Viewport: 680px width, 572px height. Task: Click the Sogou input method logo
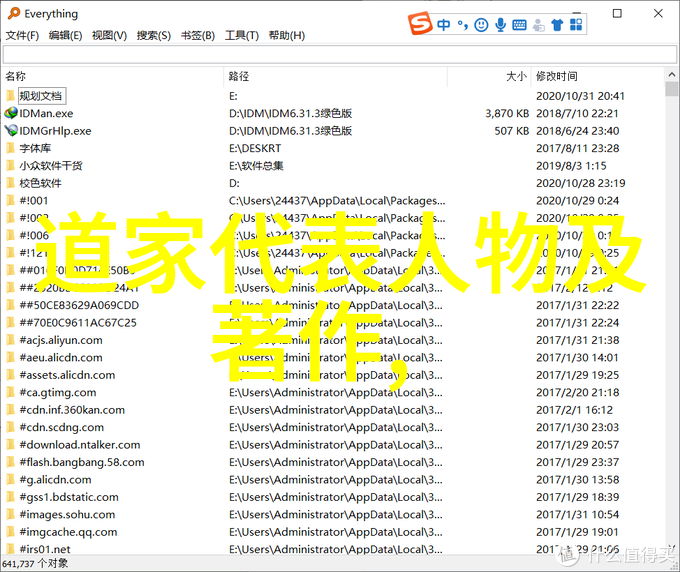tap(419, 23)
